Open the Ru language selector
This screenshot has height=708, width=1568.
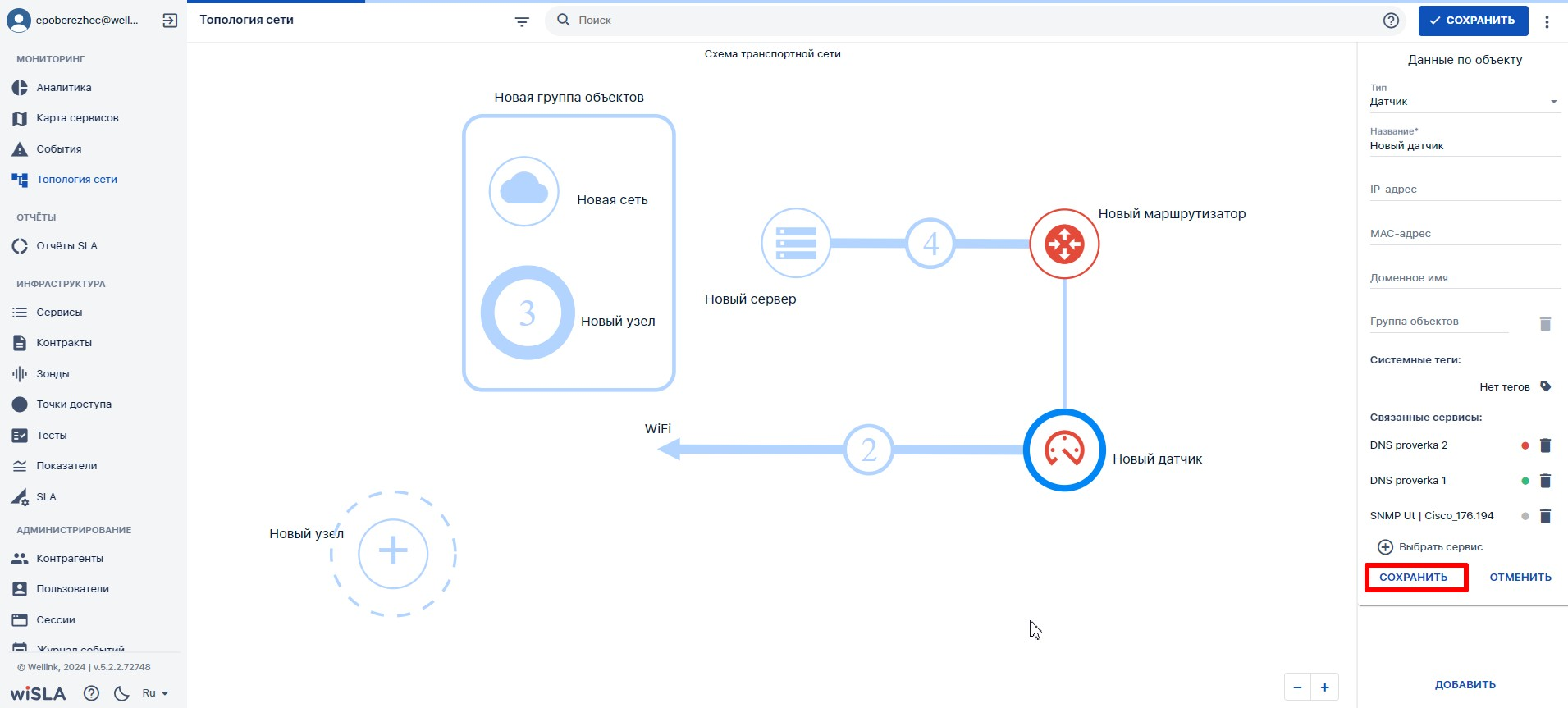click(155, 693)
